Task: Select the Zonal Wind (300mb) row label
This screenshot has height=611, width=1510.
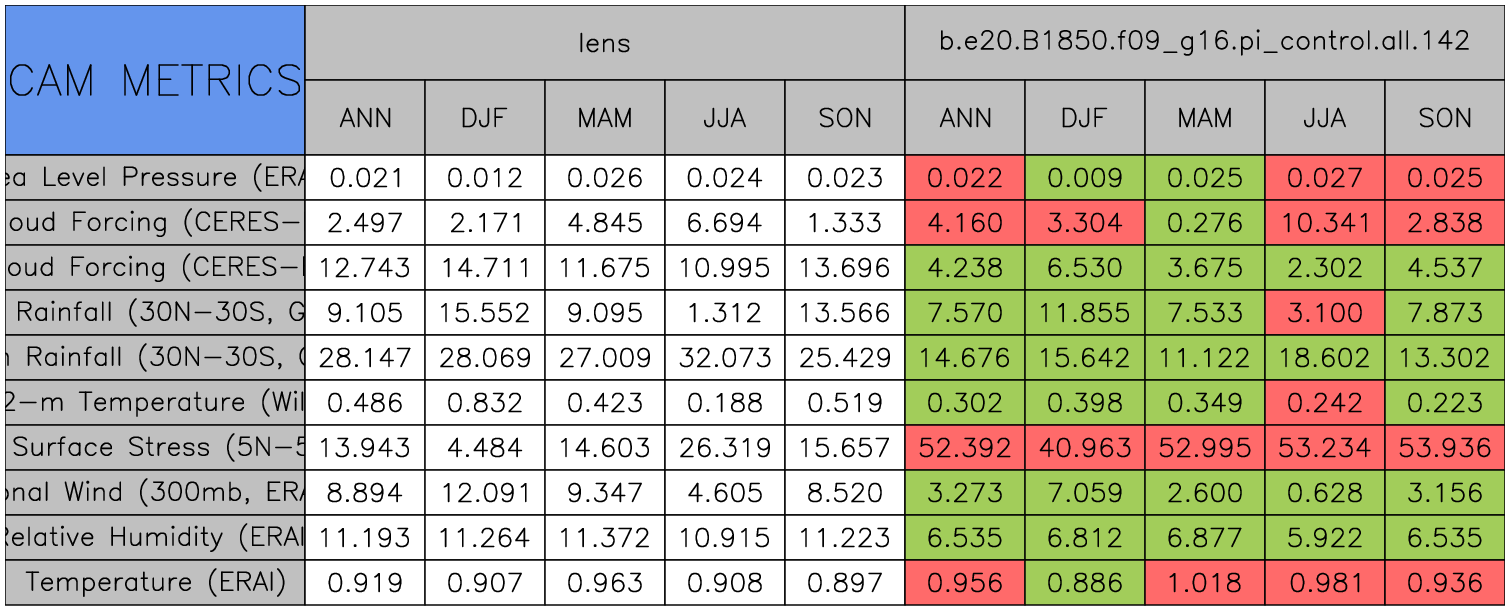Action: tap(155, 492)
